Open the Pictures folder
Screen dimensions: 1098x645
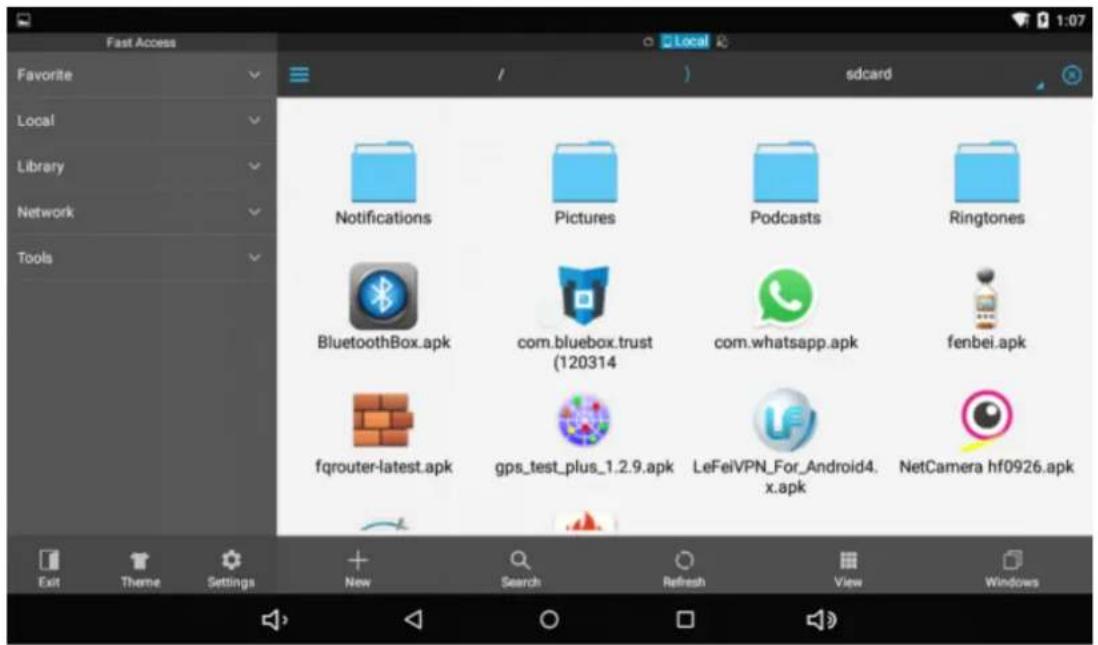(x=584, y=172)
